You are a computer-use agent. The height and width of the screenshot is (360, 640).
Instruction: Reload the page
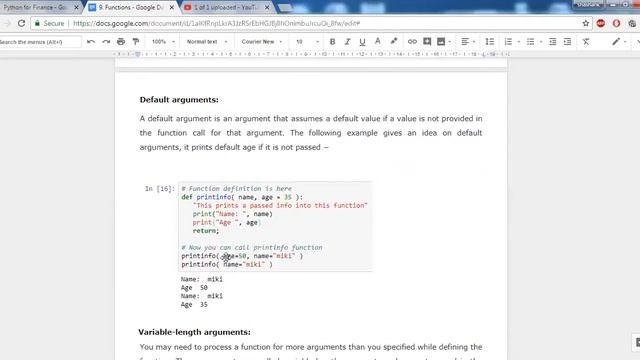coord(22,24)
